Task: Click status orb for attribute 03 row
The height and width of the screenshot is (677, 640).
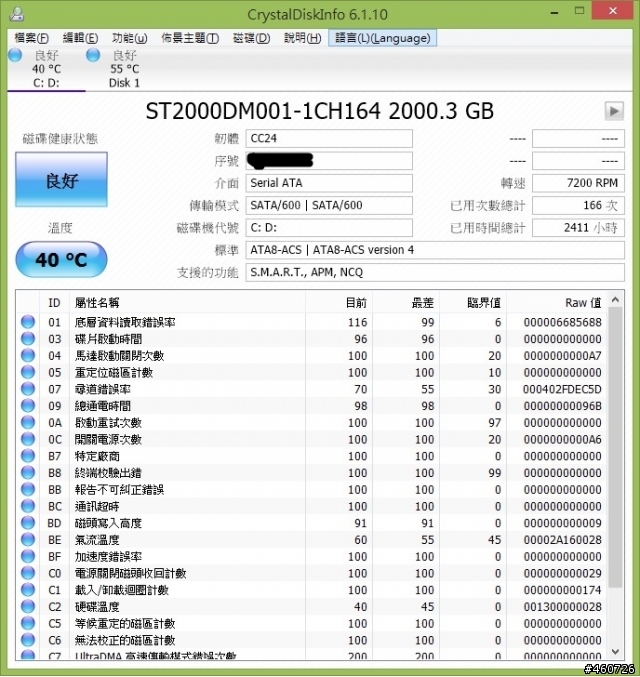Action: 28,339
